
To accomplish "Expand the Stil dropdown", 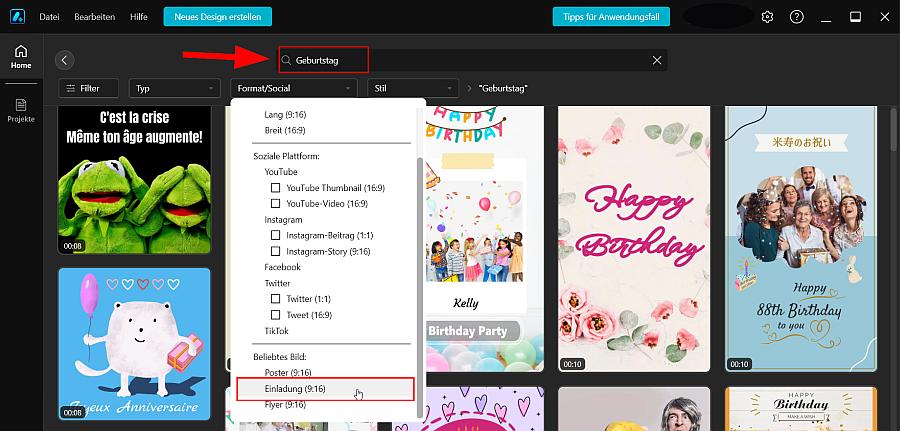I will [413, 88].
